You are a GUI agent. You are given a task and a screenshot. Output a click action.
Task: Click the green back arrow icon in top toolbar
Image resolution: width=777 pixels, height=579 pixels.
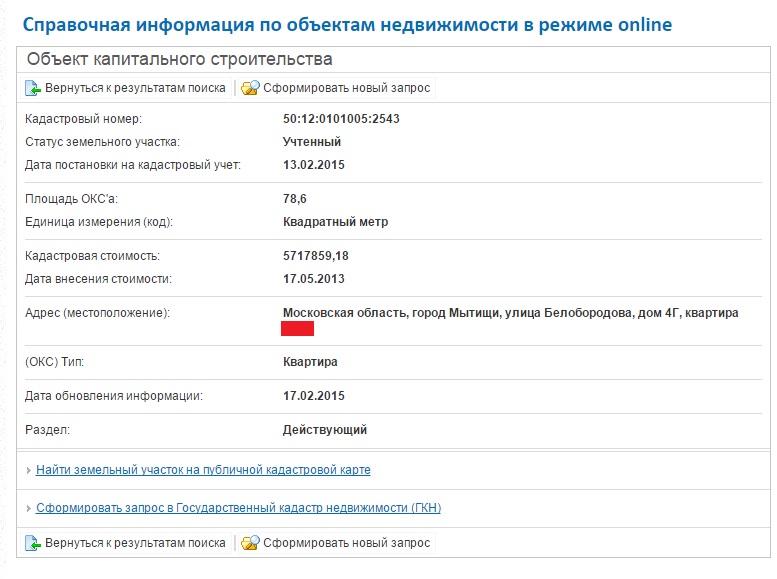point(33,88)
